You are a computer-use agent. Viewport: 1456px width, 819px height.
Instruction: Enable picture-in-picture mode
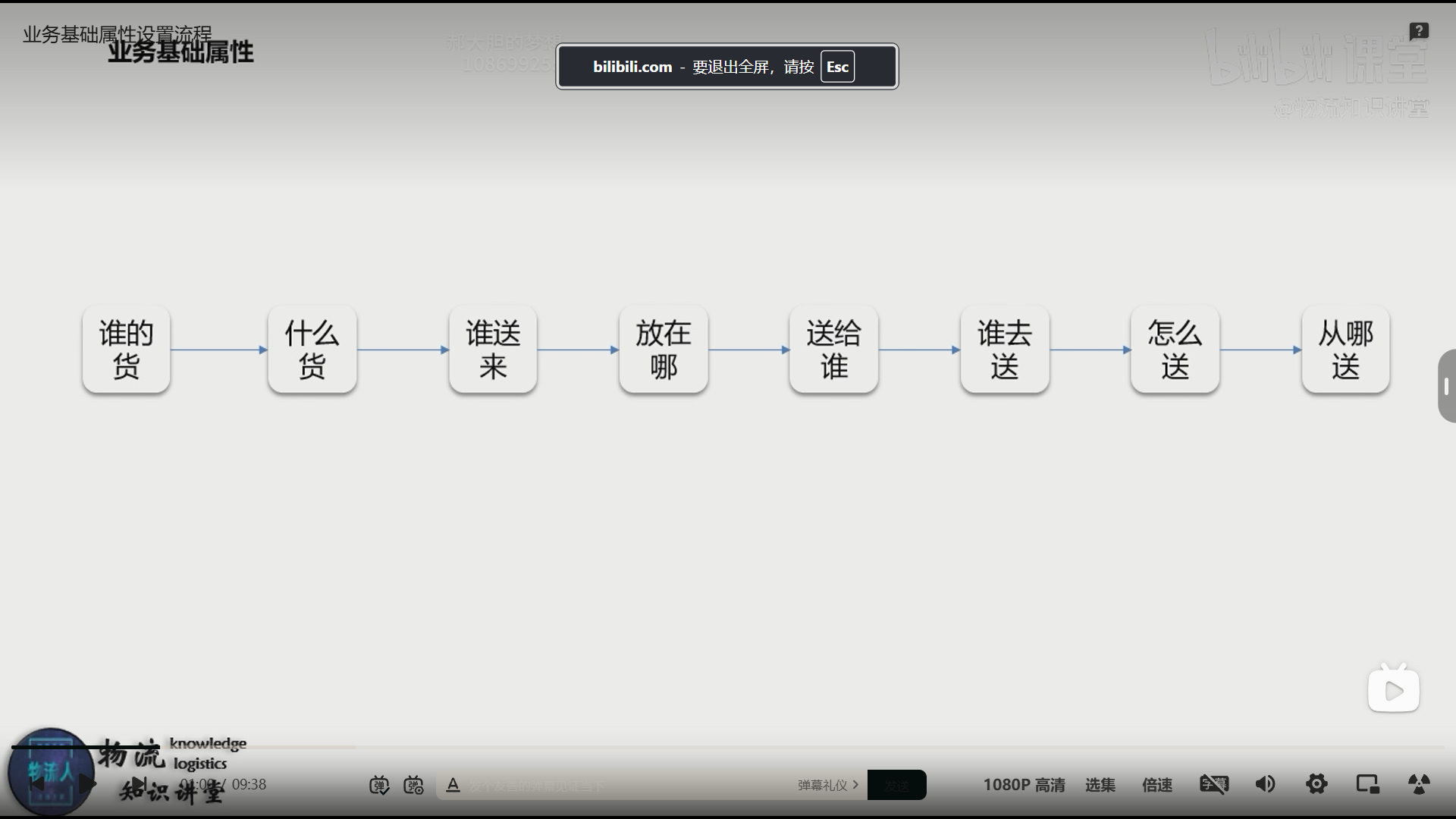(1367, 784)
